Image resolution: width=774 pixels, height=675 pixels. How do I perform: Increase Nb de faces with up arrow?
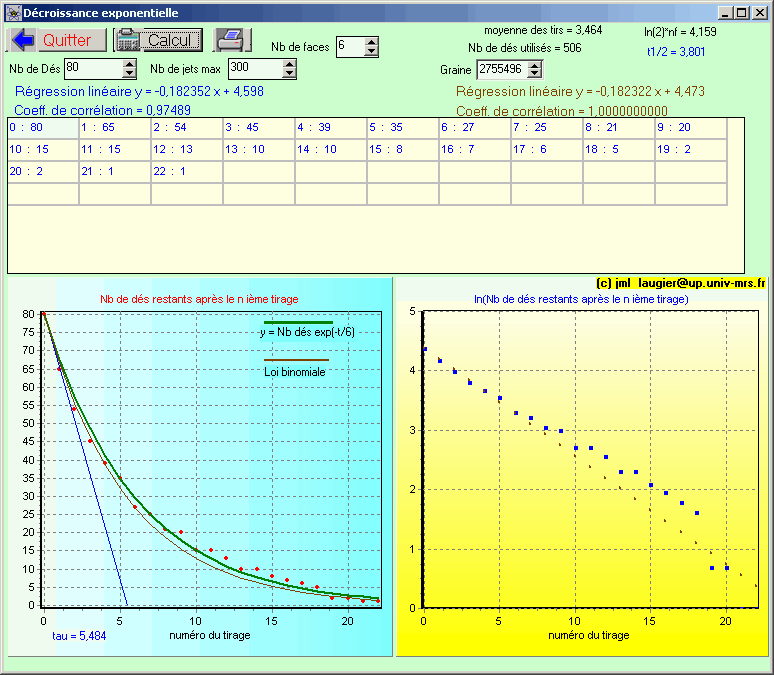click(372, 42)
